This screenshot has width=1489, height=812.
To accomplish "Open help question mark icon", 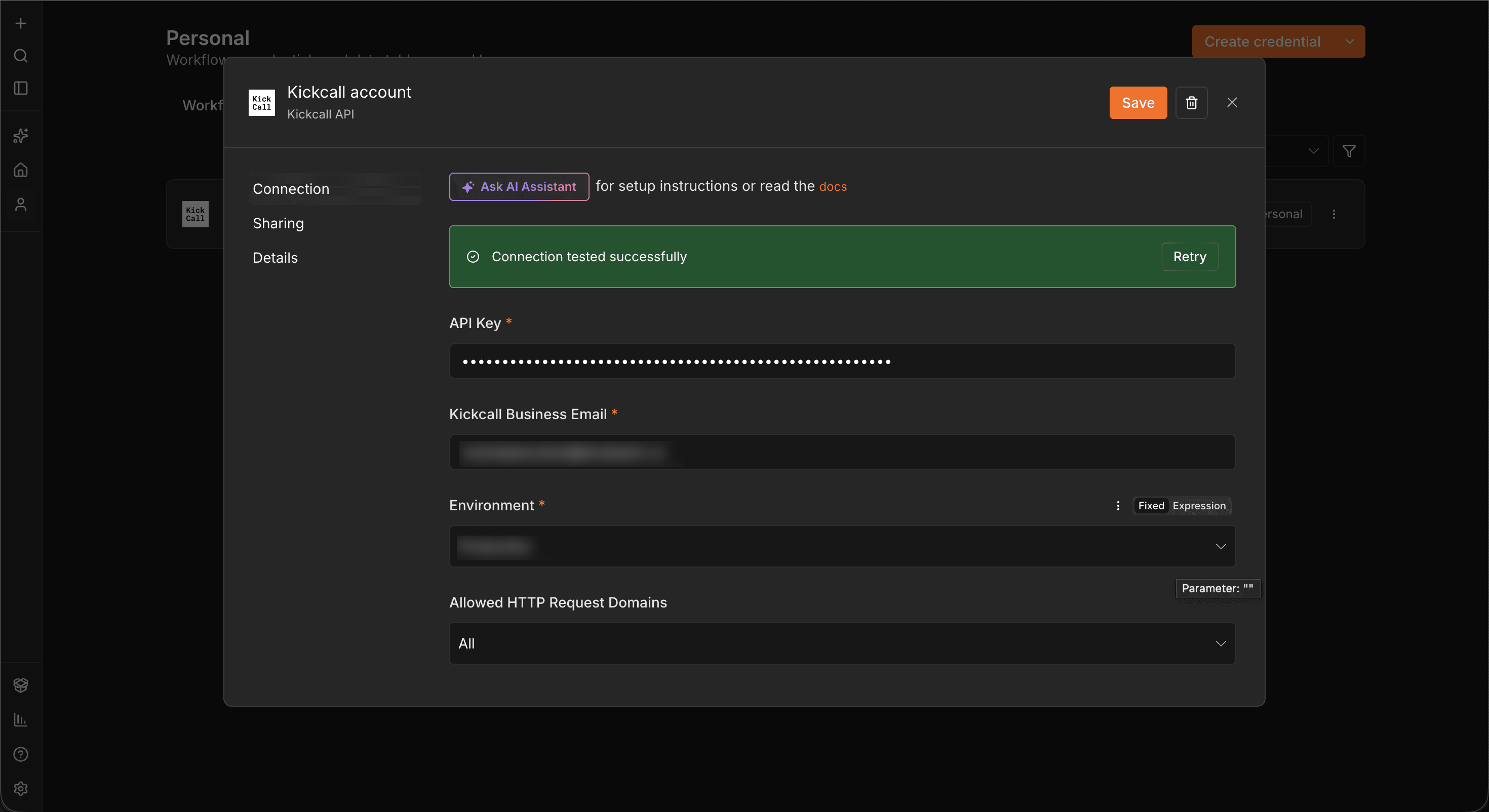I will [21, 754].
